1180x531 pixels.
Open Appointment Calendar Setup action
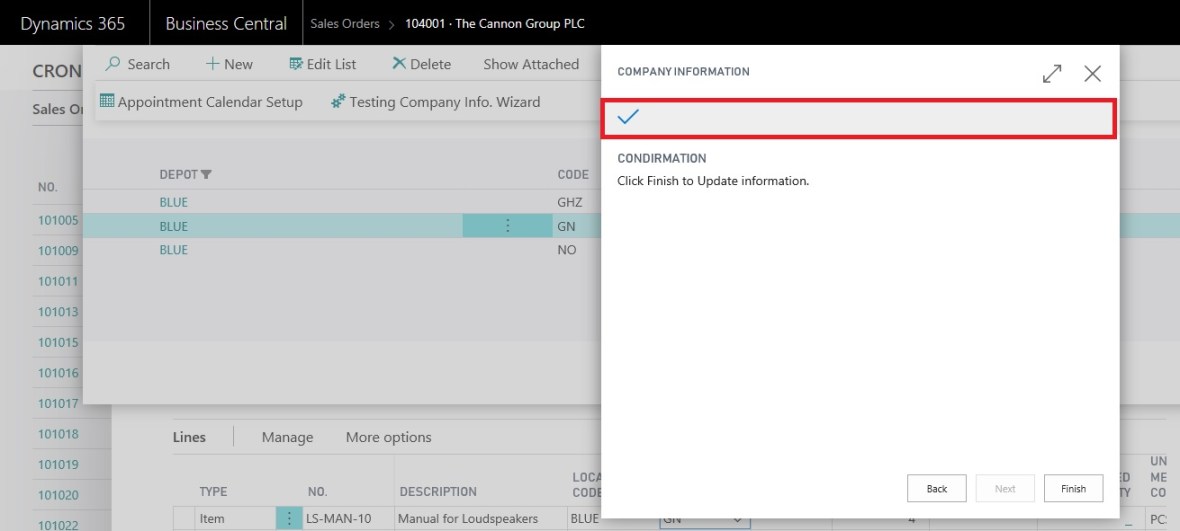pyautogui.click(x=201, y=102)
